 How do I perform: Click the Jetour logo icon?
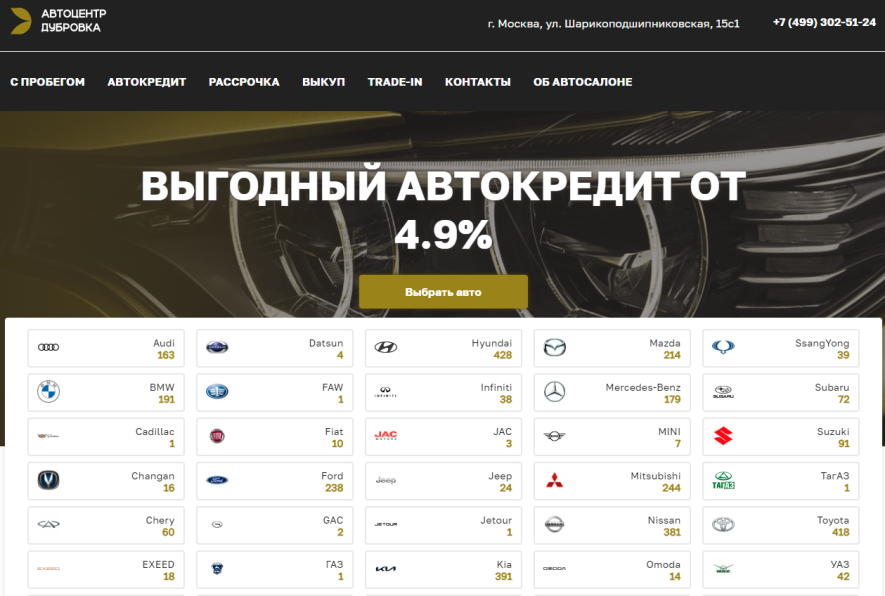385,524
